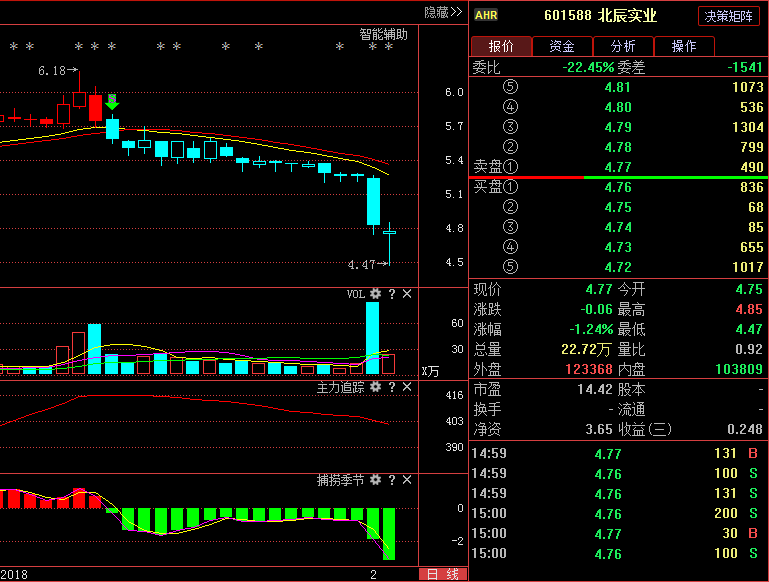This screenshot has width=769, height=582.
Task: Click the AHR badge icon
Action: click(x=486, y=15)
